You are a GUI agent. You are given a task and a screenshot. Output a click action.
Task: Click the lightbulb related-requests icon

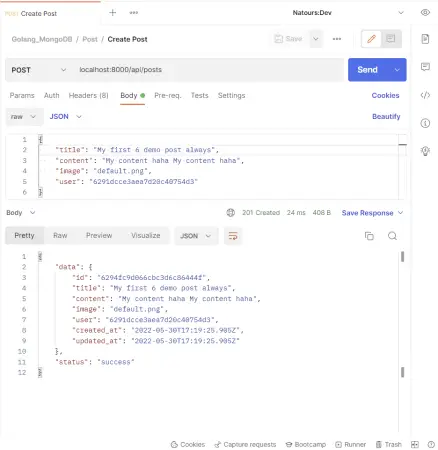pos(425,151)
